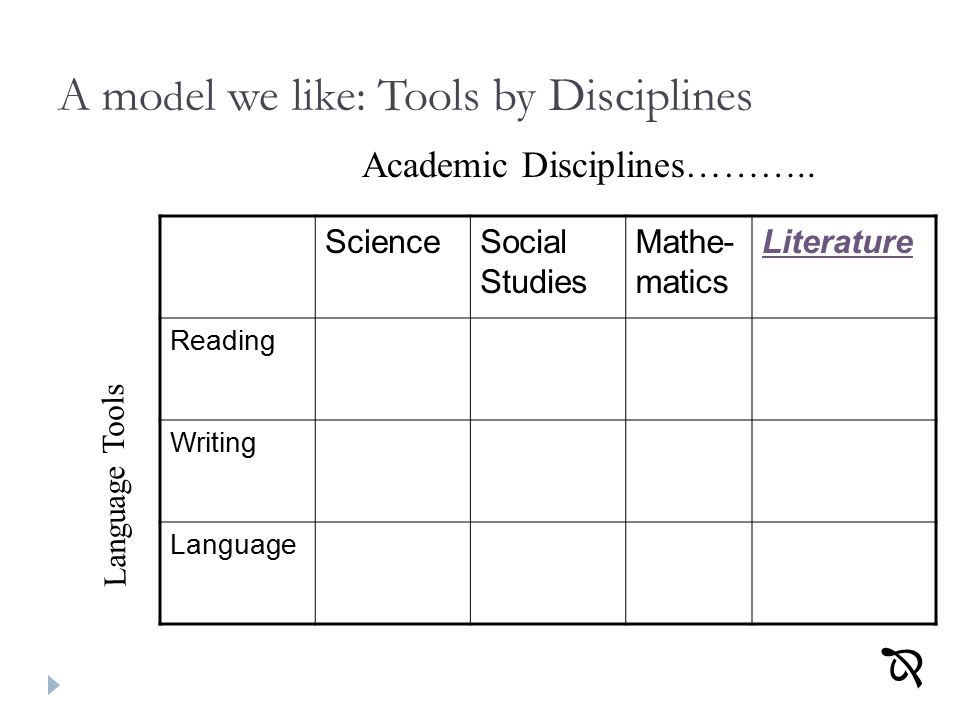Click the Language row label
The image size is (960, 720).
tap(233, 545)
